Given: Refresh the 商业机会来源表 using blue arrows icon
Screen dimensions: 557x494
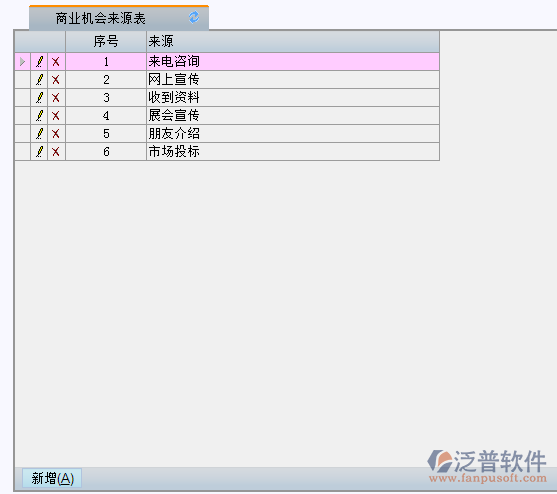Looking at the screenshot, I should [194, 17].
